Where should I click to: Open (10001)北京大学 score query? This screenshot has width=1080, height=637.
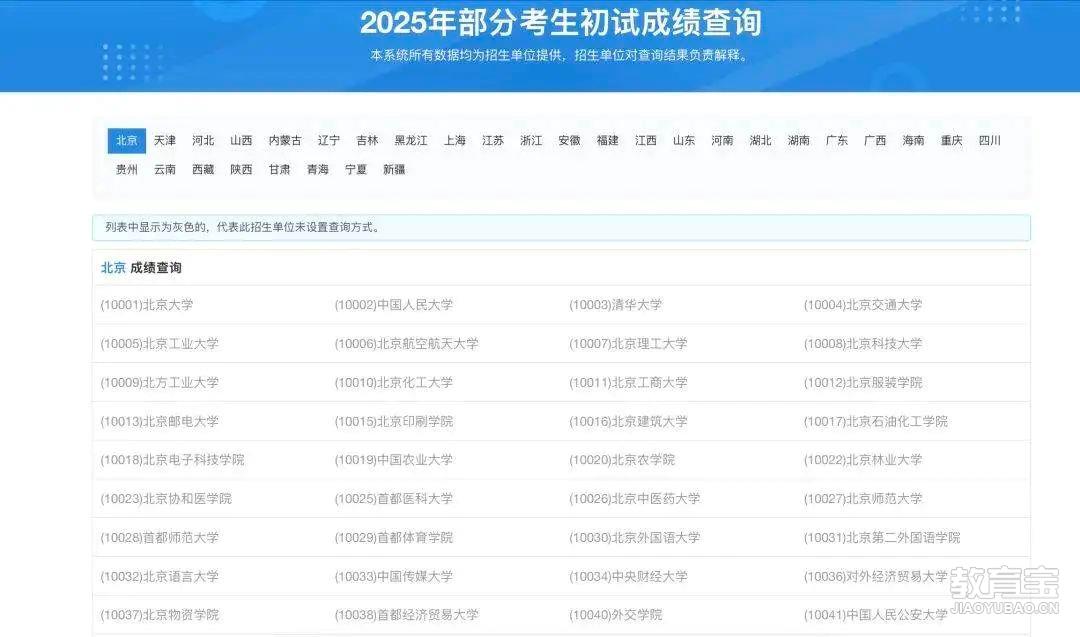(x=147, y=305)
